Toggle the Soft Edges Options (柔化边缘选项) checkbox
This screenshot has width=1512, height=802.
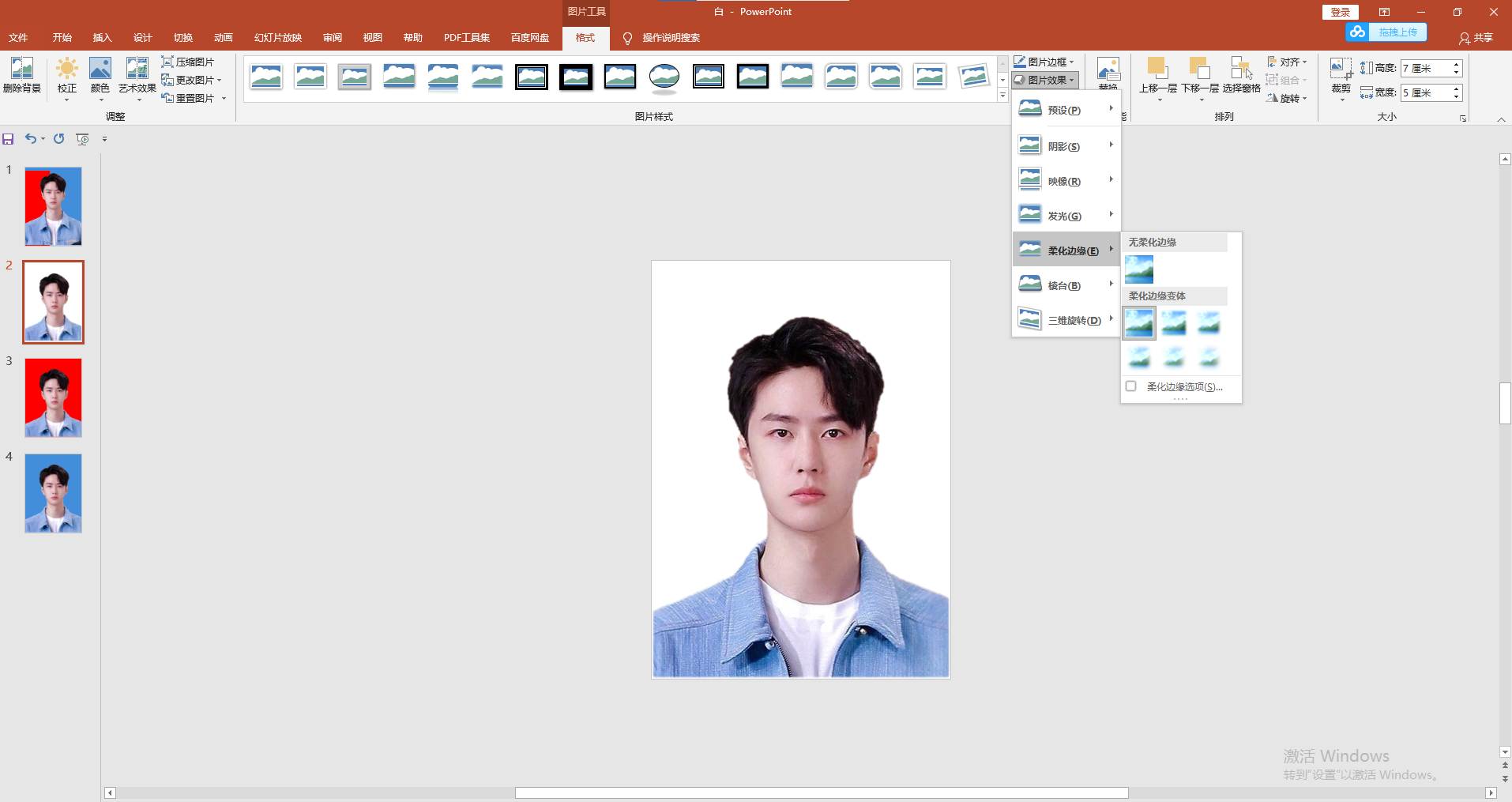pyautogui.click(x=1131, y=386)
